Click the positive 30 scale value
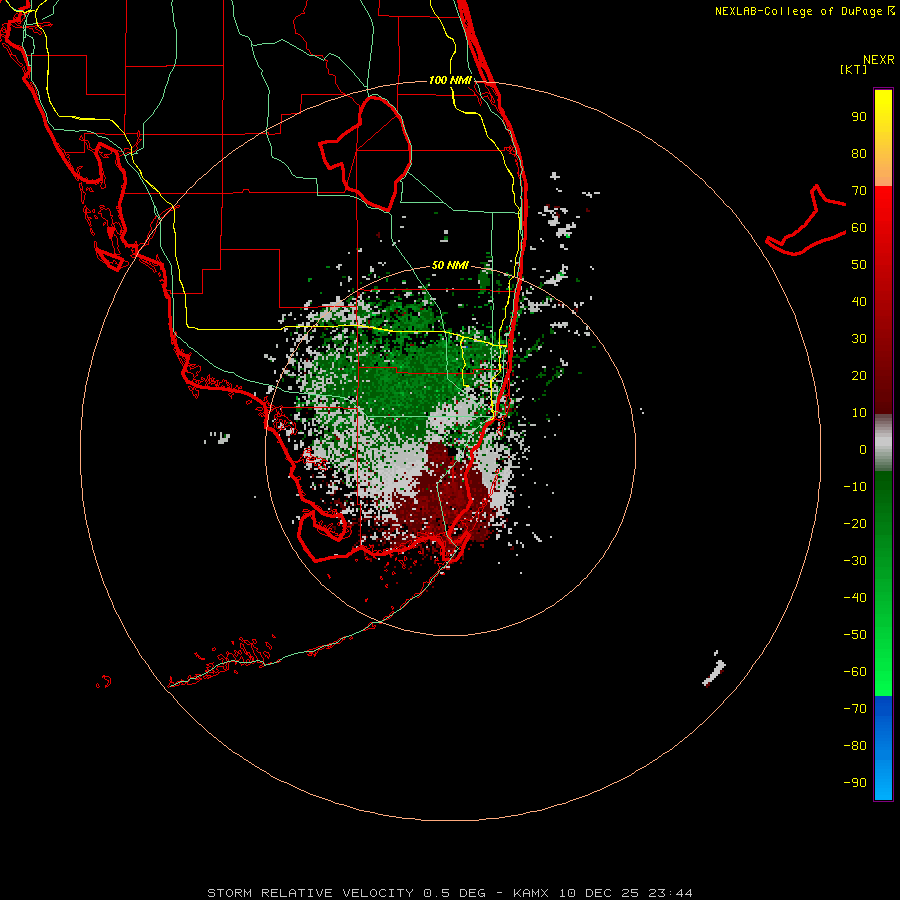The width and height of the screenshot is (900, 900). coord(859,339)
